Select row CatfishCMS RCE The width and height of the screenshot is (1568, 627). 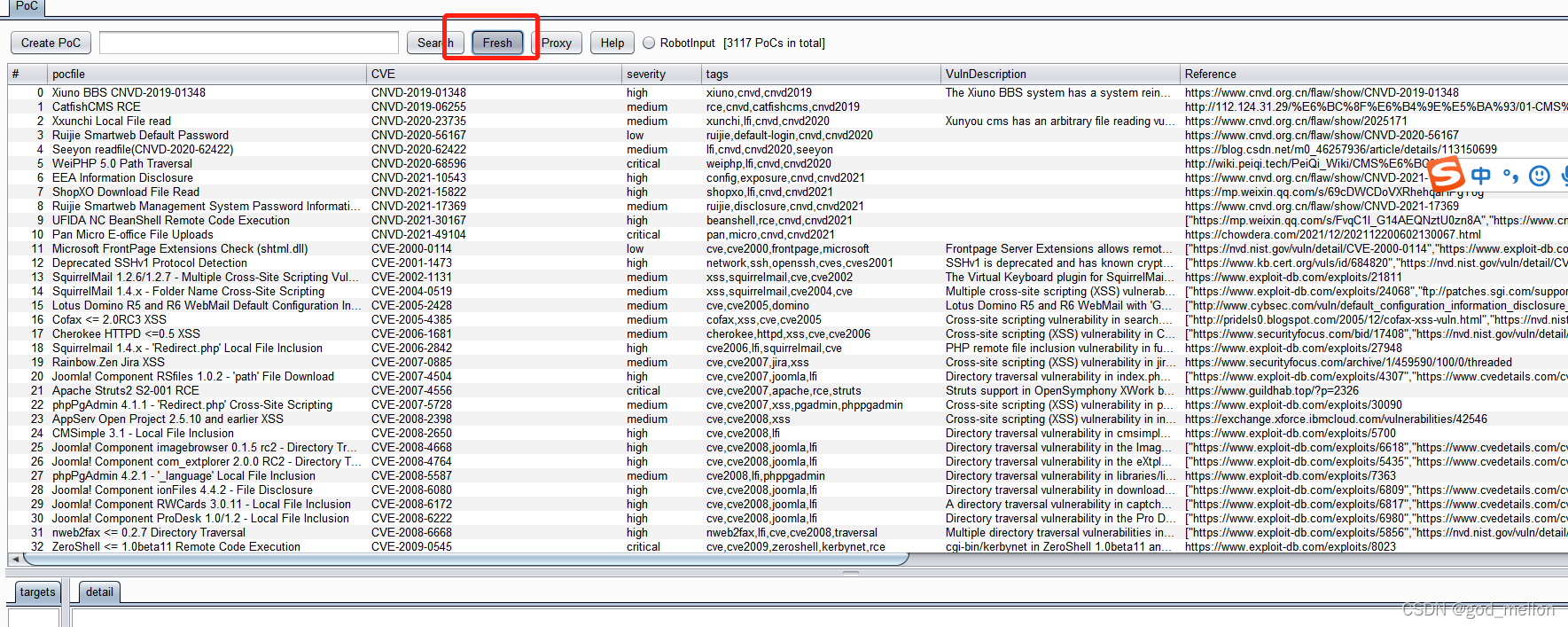coord(788,106)
